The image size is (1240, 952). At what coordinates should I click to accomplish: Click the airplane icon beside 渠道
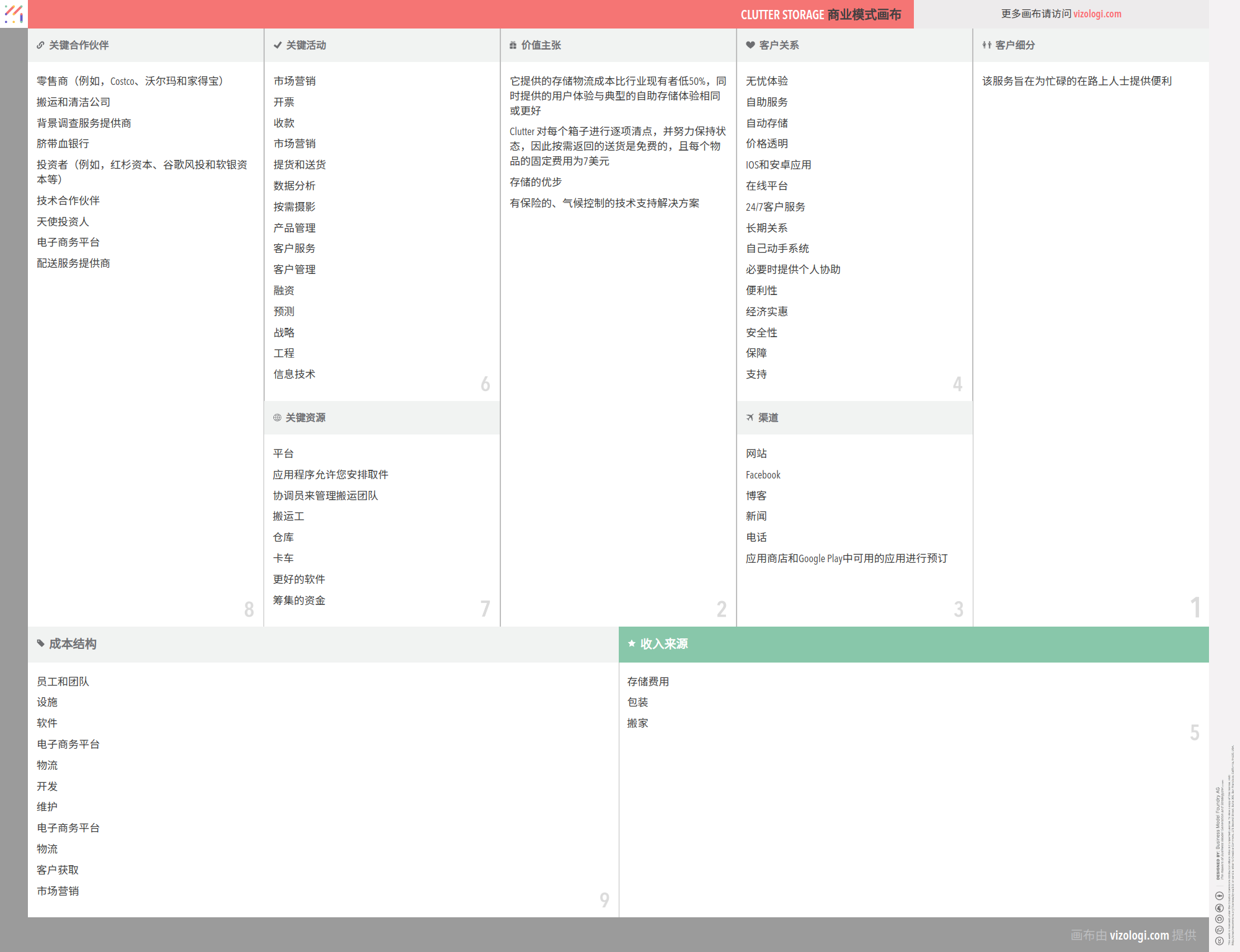pos(750,418)
